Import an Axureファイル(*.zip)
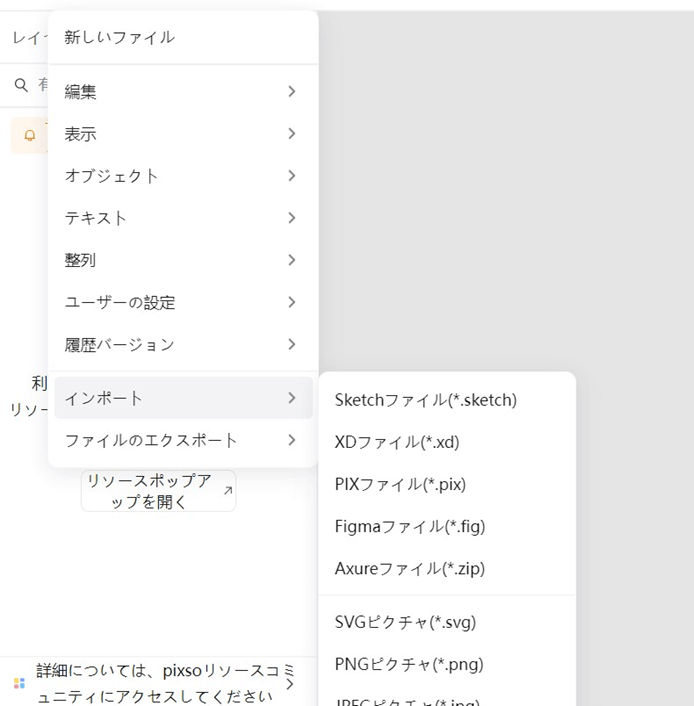Screen dimensions: 694x706 click(x=447, y=569)
